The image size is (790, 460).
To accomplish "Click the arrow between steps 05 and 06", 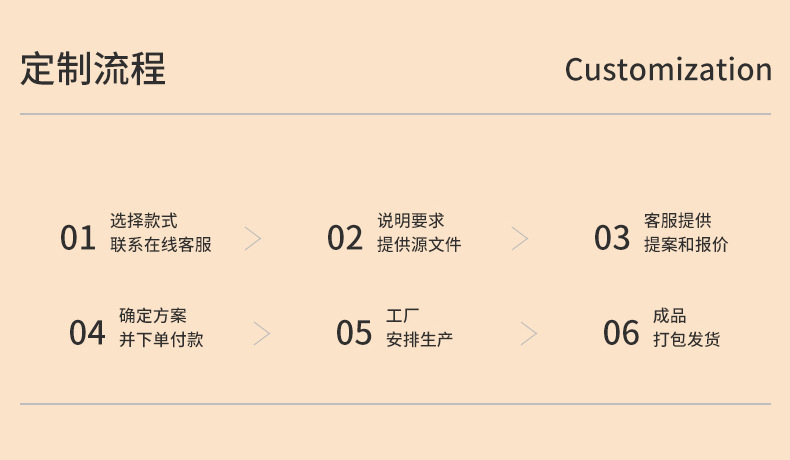I will coord(529,334).
